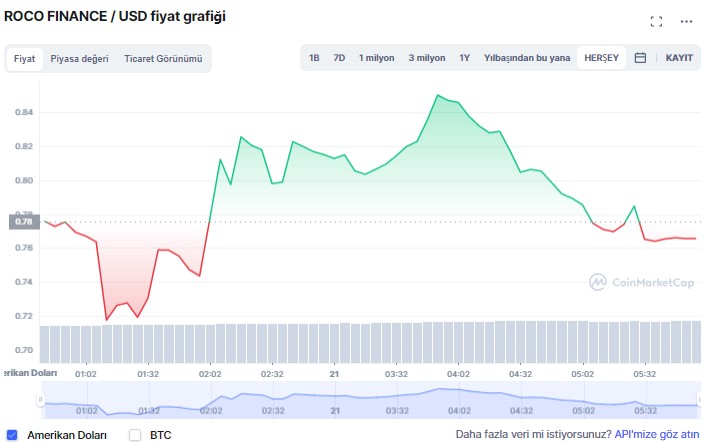Click the 02:02 main axis label
The width and height of the screenshot is (706, 442).
click(x=210, y=374)
